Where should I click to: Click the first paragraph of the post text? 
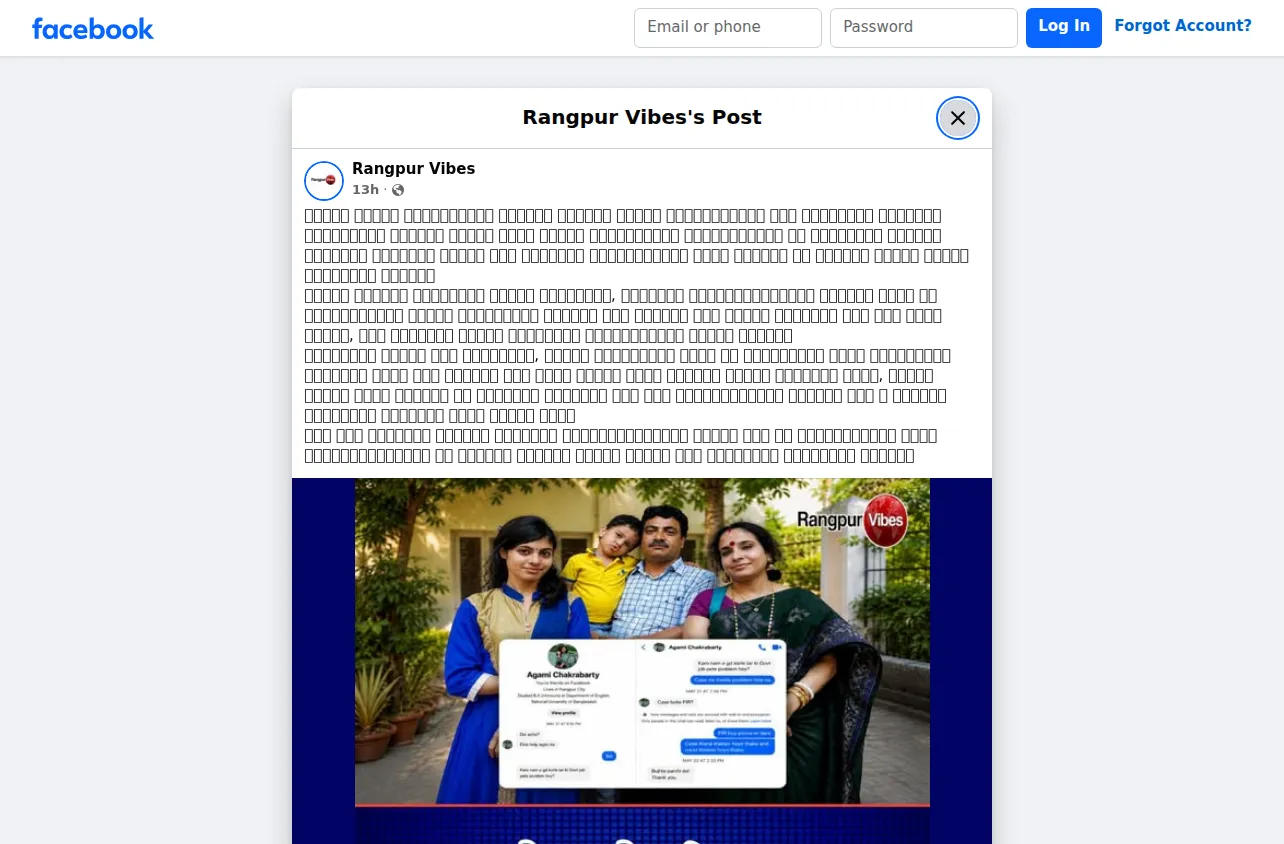637,246
